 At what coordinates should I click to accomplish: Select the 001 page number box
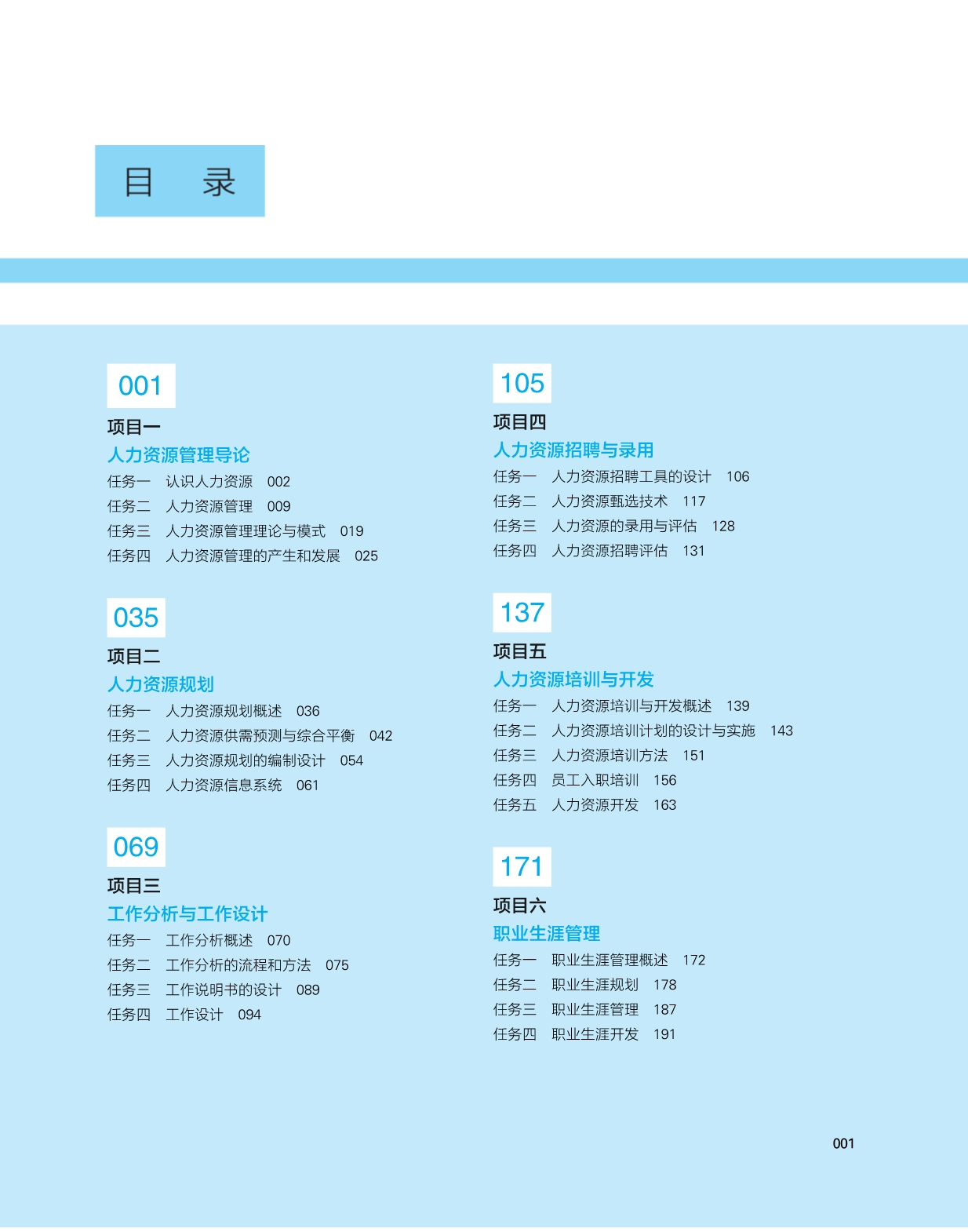[141, 385]
